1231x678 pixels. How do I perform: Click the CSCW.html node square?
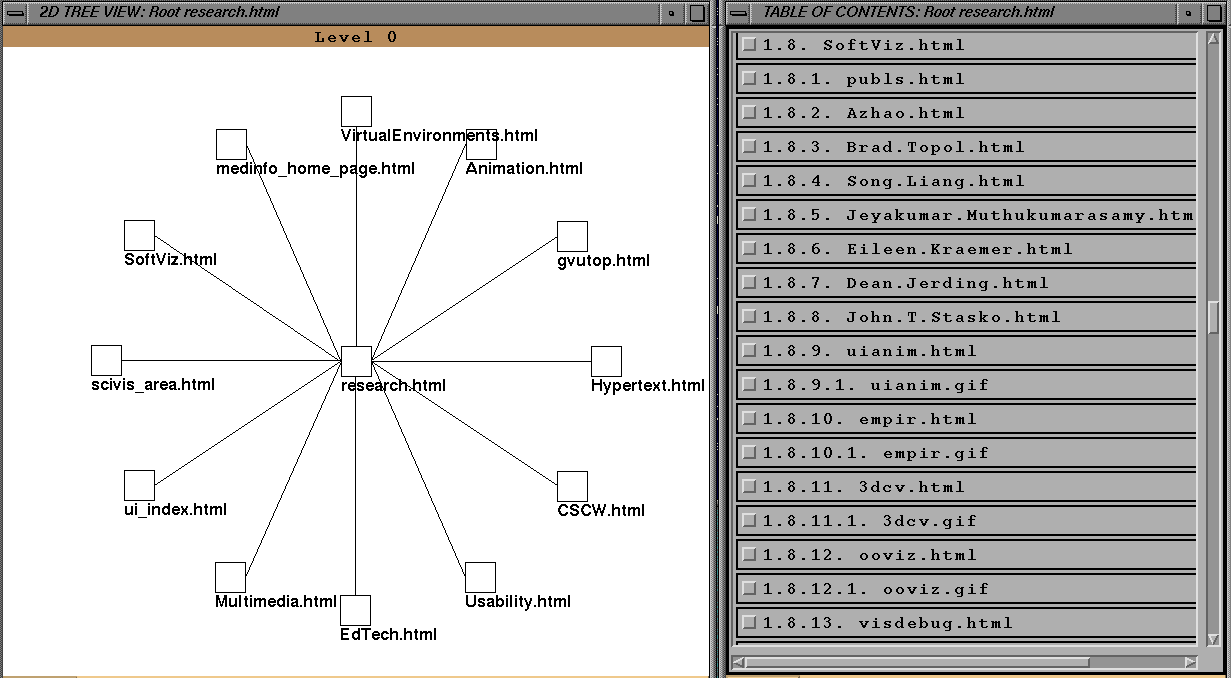point(572,486)
